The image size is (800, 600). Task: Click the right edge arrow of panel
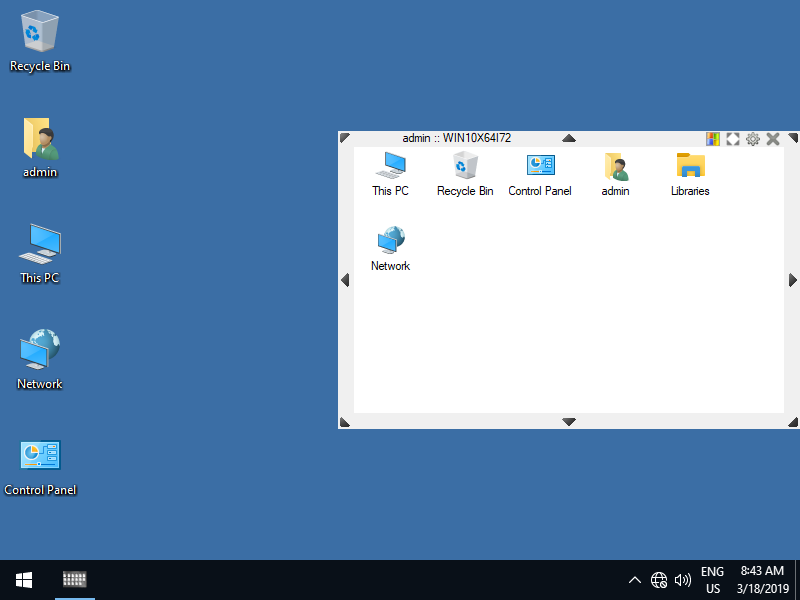(x=793, y=280)
